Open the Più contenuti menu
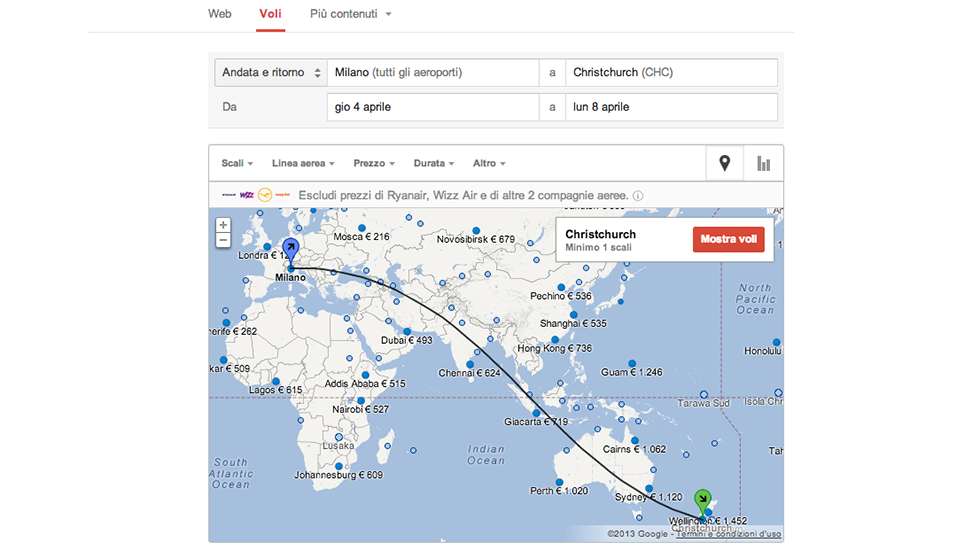 (x=350, y=14)
